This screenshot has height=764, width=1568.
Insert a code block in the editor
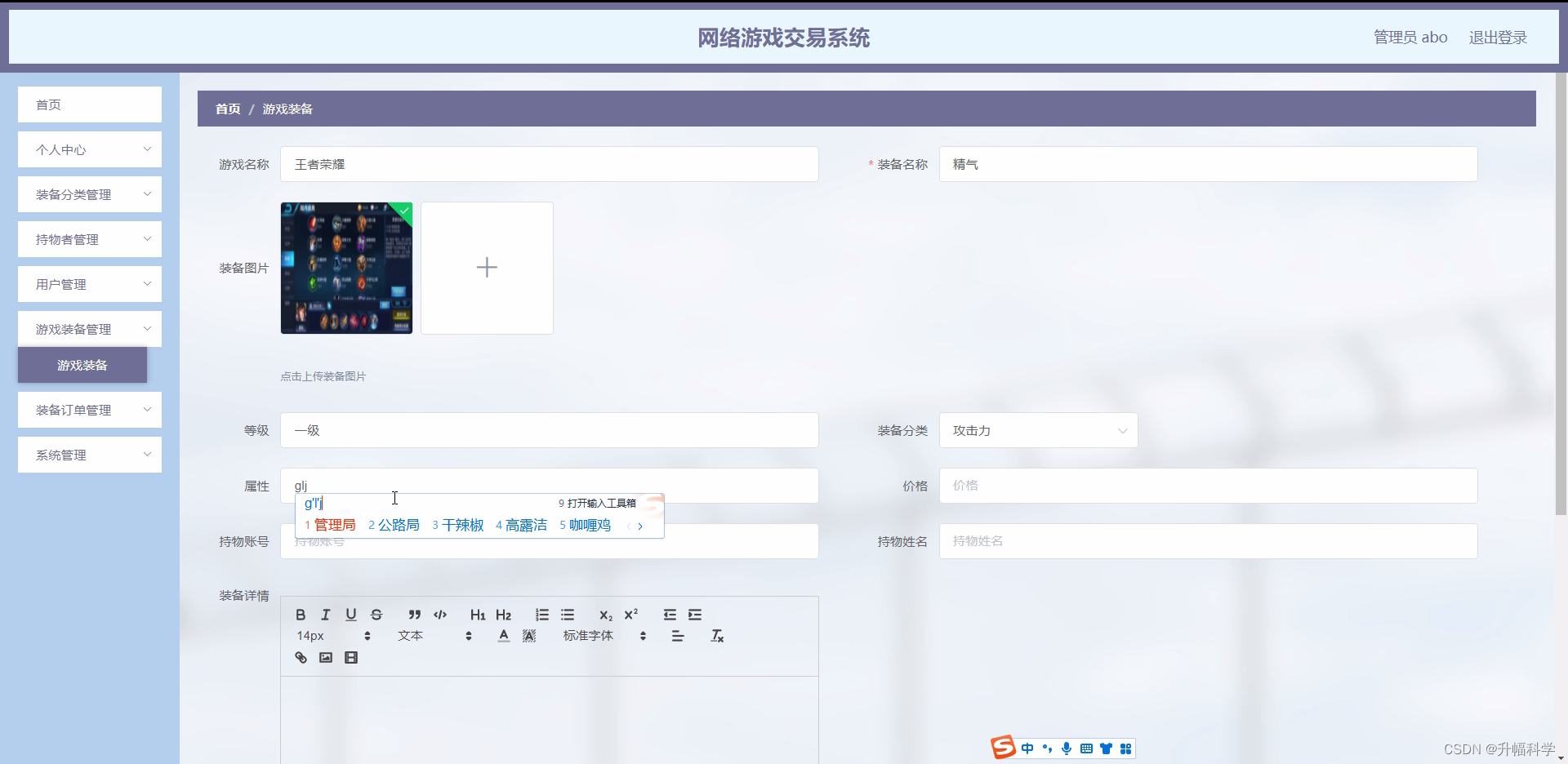(x=440, y=615)
